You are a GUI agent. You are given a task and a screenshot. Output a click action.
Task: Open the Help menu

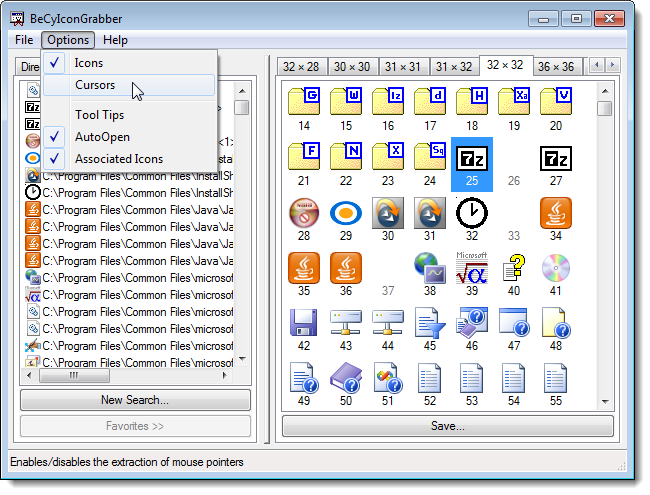[x=115, y=40]
